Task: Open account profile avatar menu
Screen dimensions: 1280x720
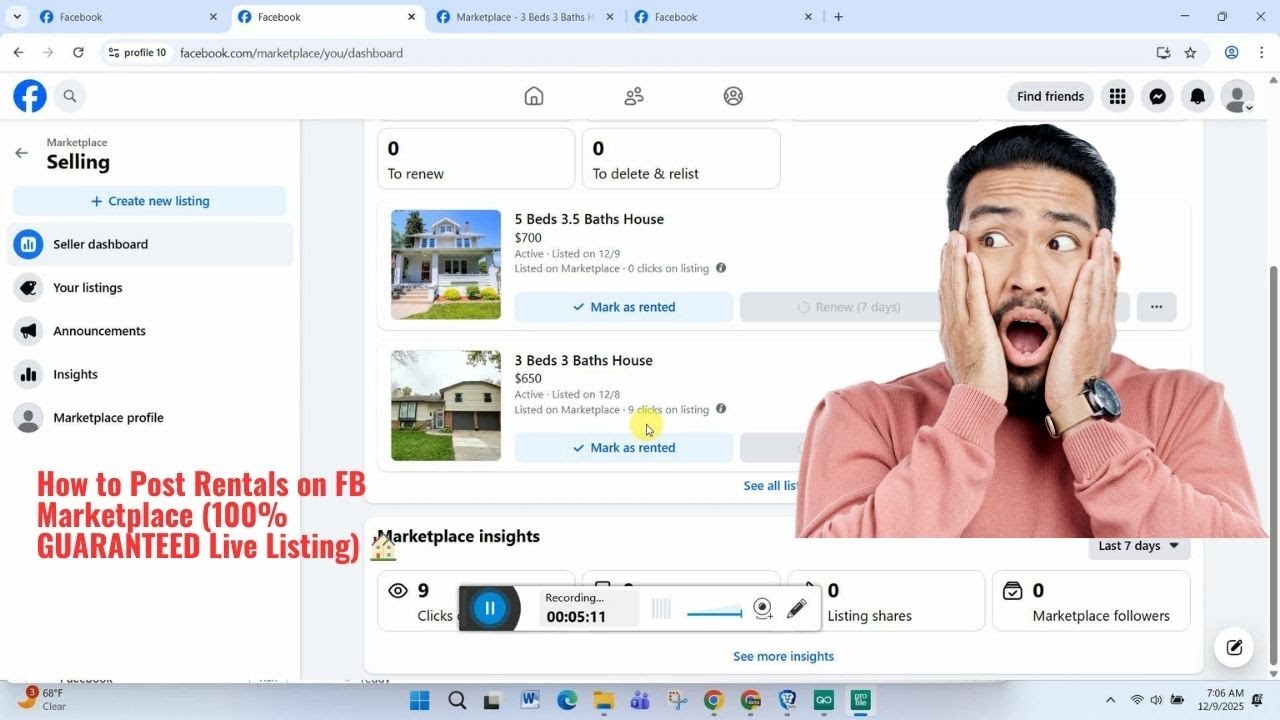Action: (1237, 96)
